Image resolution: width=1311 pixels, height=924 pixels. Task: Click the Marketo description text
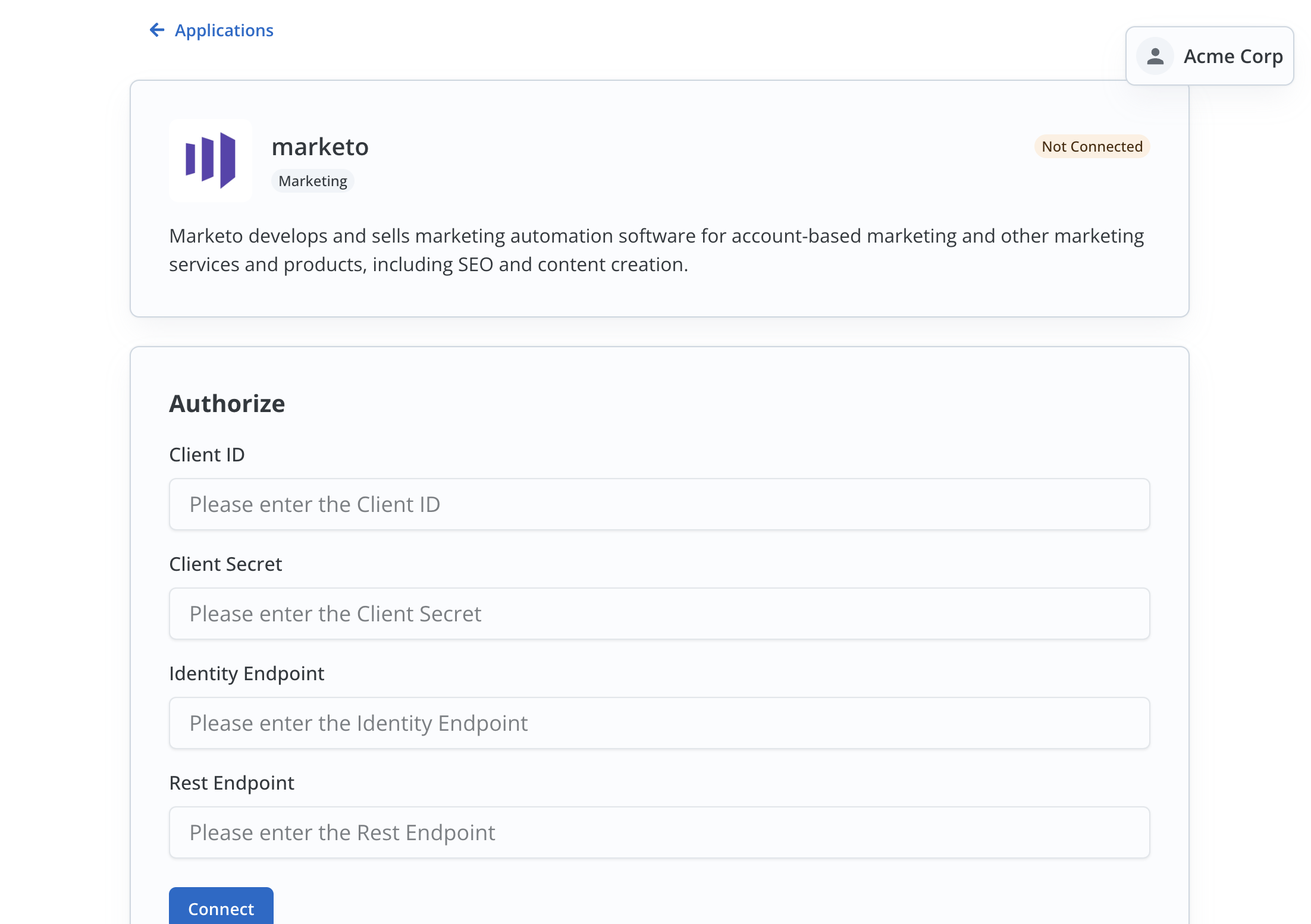tap(654, 250)
